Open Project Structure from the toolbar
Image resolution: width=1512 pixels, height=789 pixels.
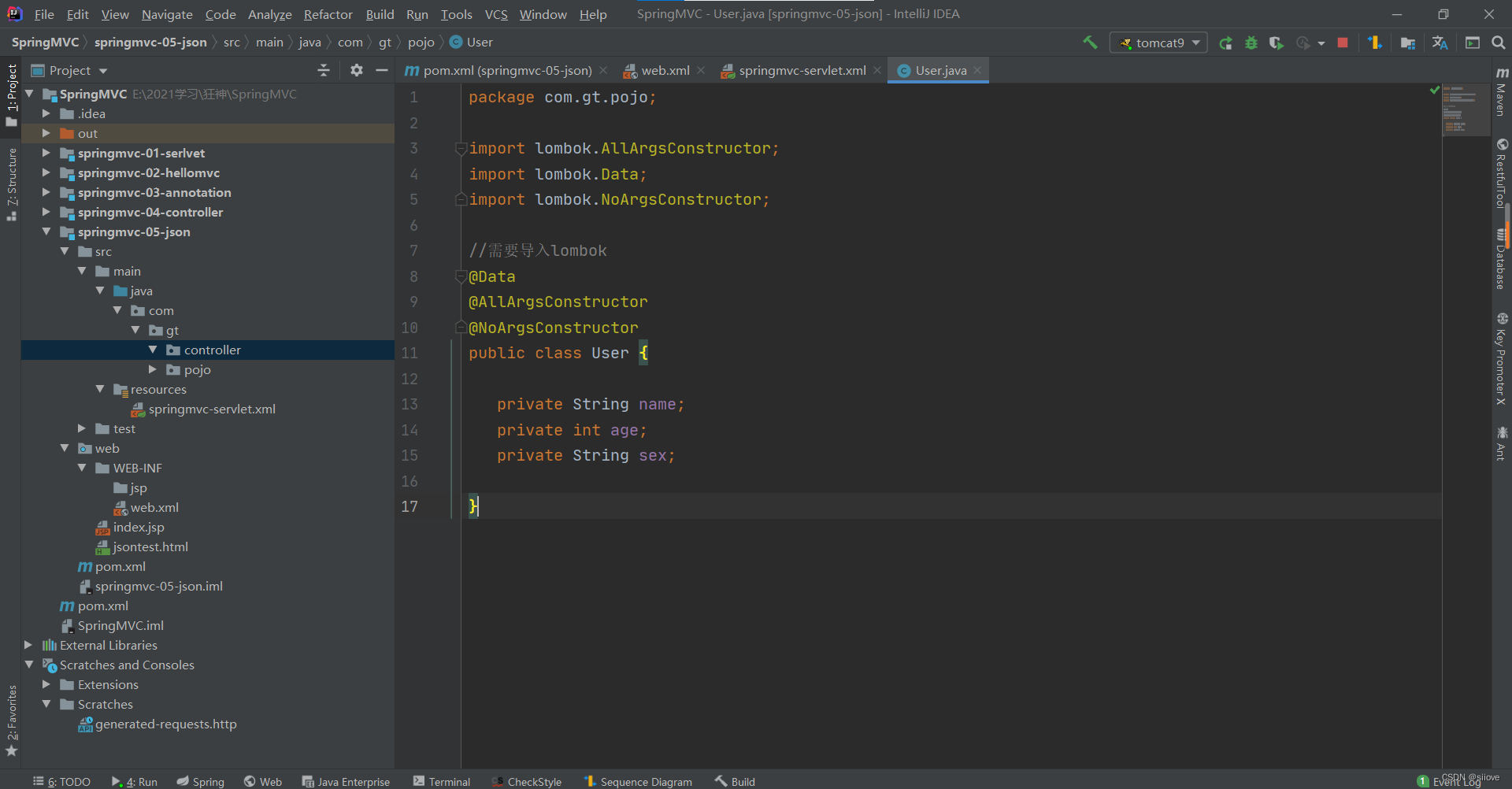click(1408, 43)
